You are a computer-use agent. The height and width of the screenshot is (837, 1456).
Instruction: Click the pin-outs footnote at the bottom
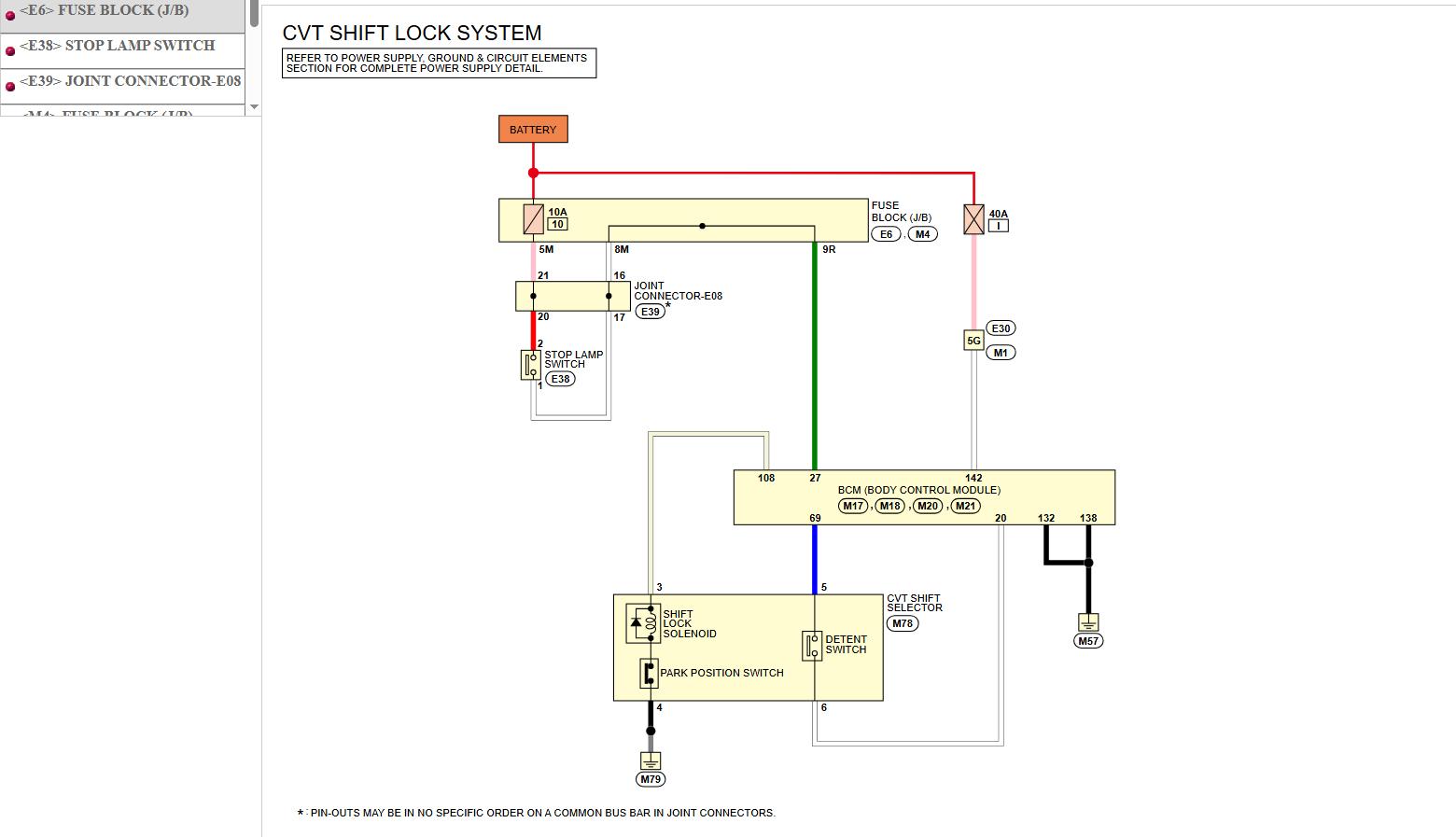(537, 813)
